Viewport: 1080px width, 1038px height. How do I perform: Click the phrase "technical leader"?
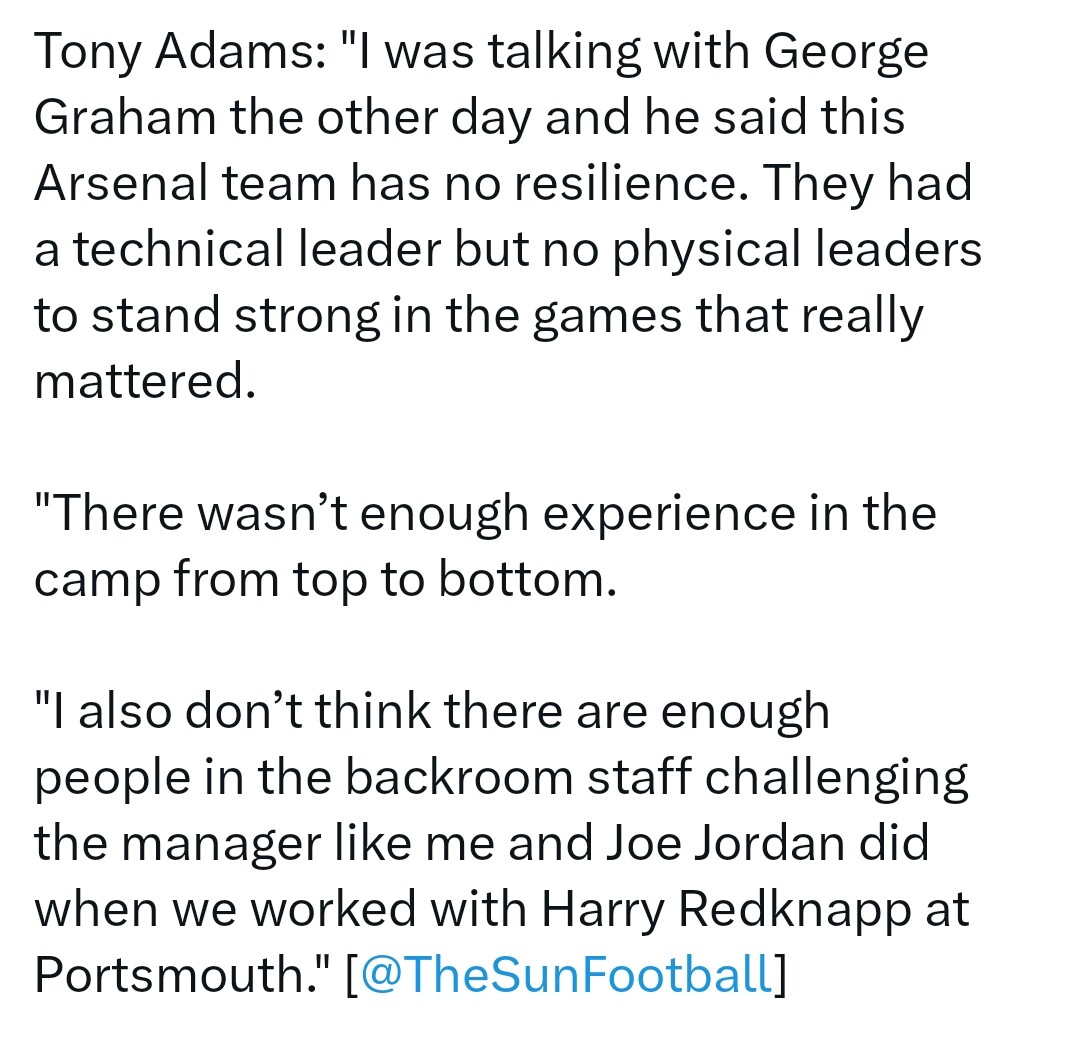[257, 249]
